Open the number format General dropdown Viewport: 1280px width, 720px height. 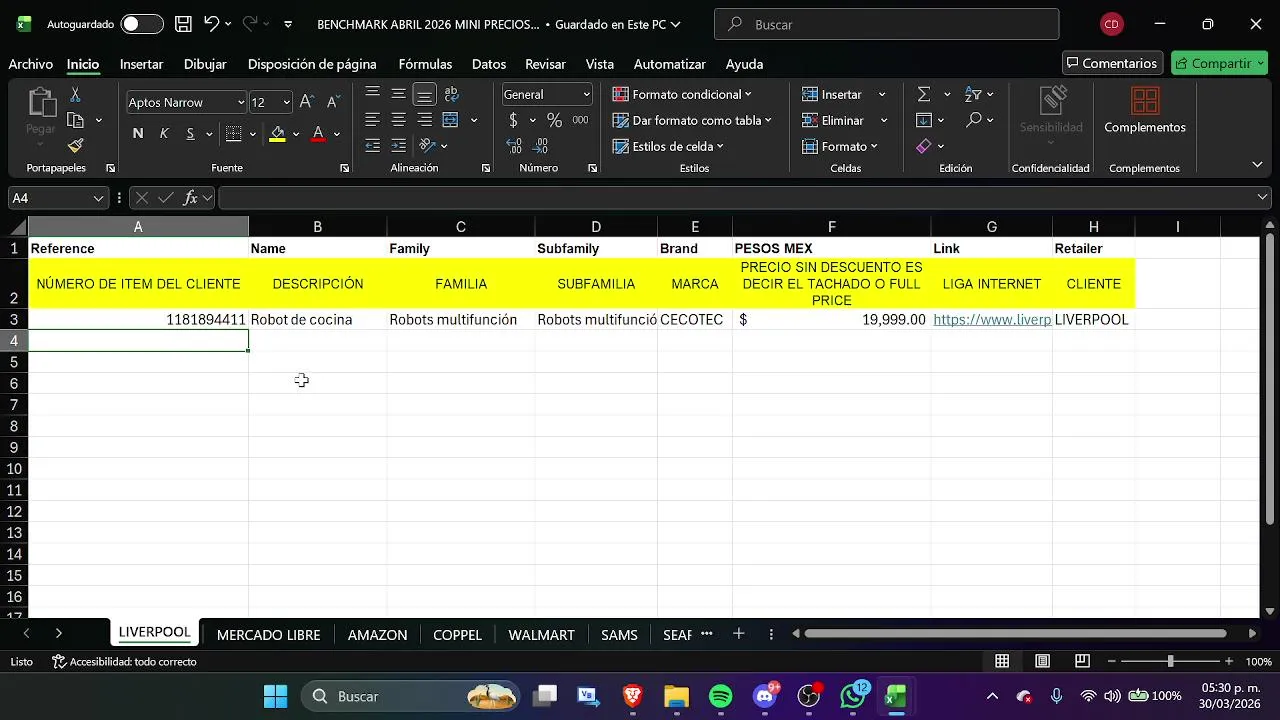click(x=586, y=94)
